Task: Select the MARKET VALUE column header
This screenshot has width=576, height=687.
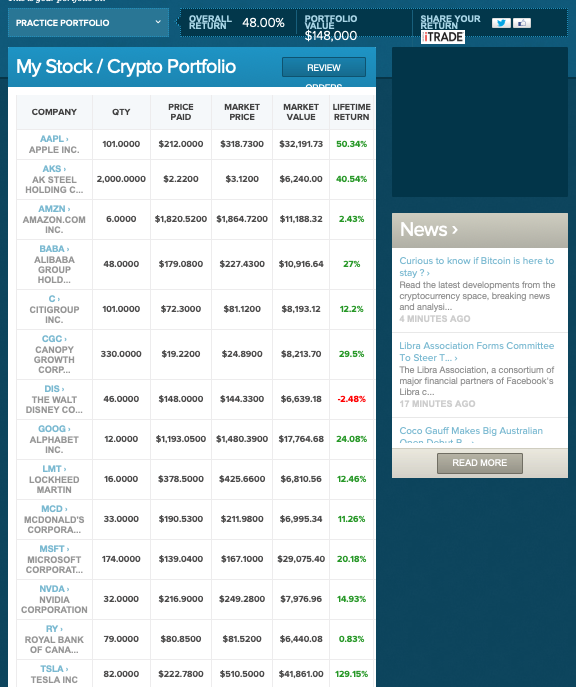Action: 301,112
